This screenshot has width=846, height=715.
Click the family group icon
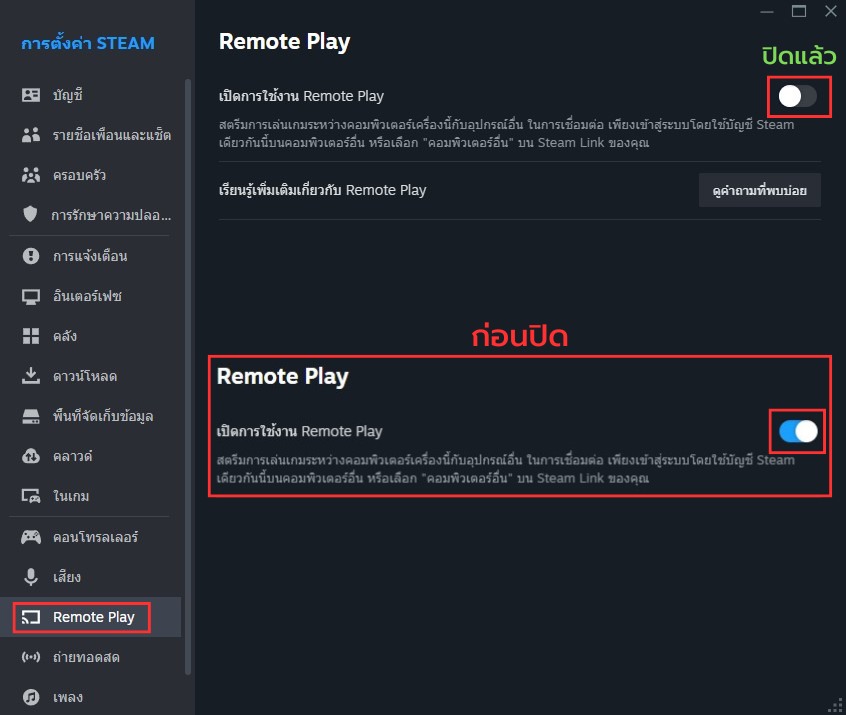[31, 175]
